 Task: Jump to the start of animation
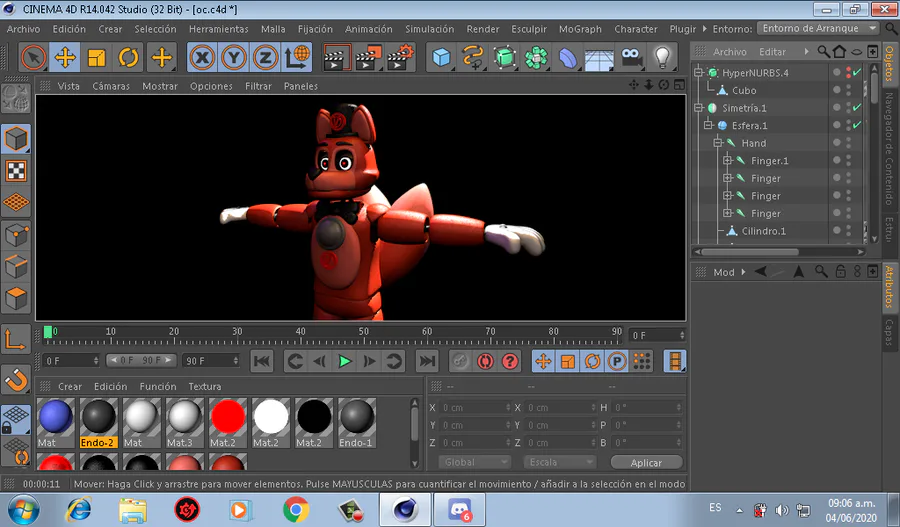click(x=262, y=361)
